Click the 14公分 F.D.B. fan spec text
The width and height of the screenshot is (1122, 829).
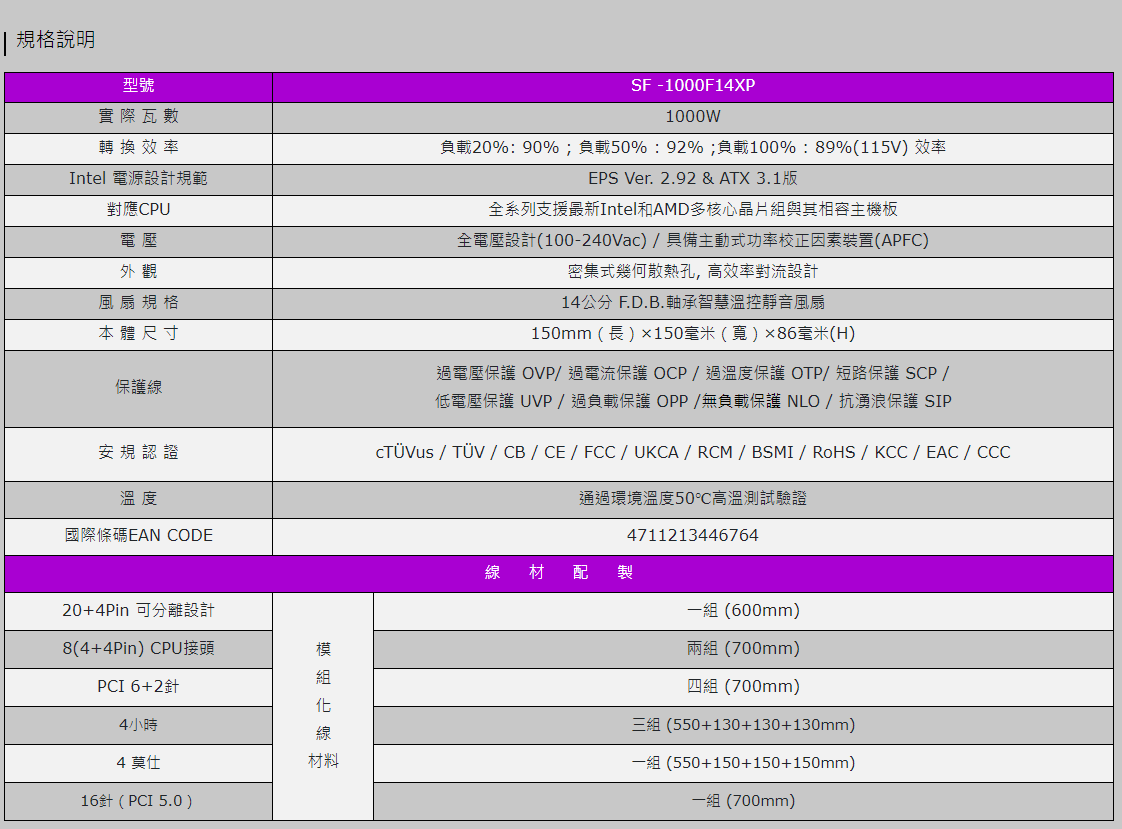point(692,303)
